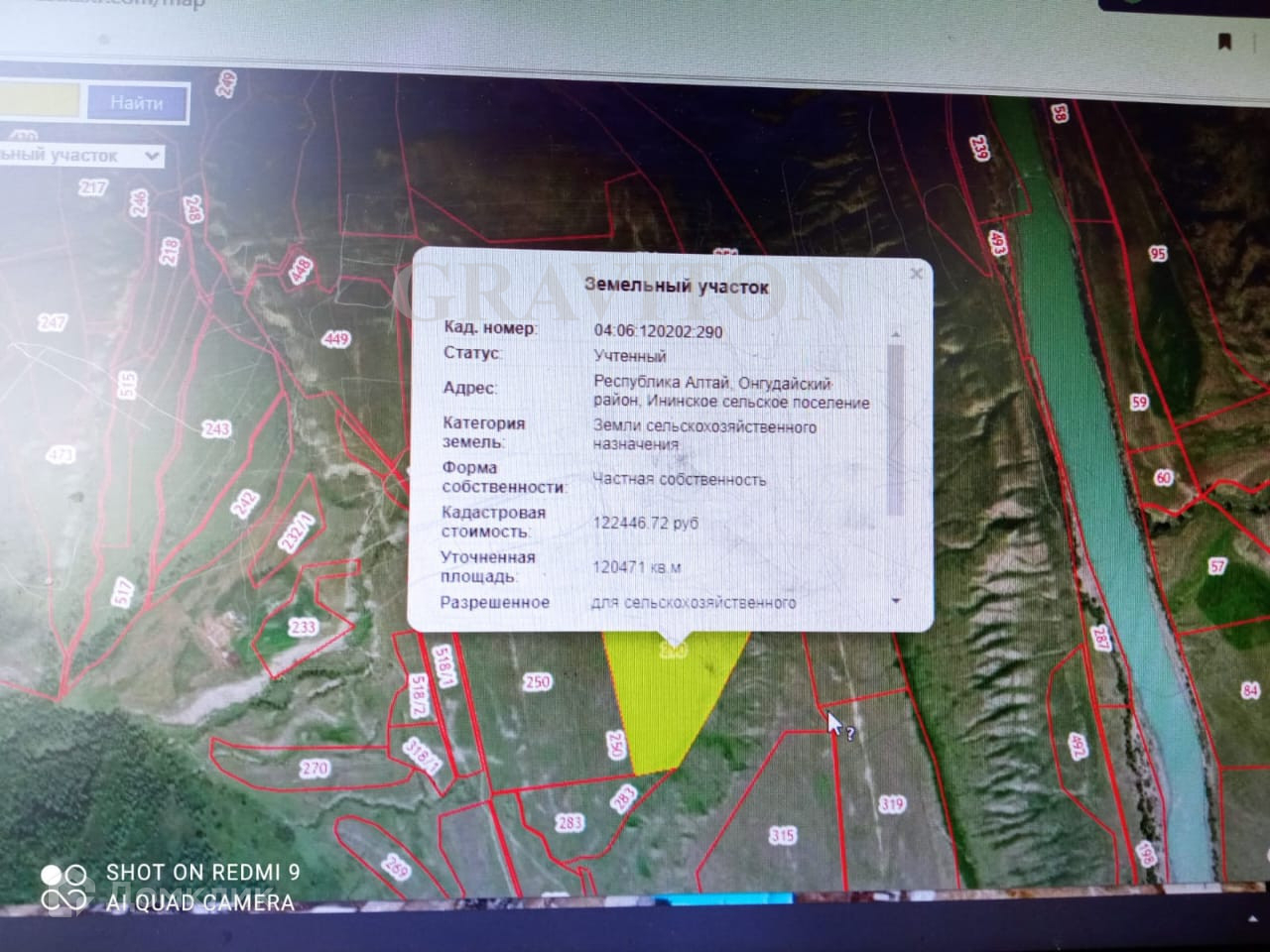Click parcel label 270 on the map
1270x952 pixels.
coord(315,768)
